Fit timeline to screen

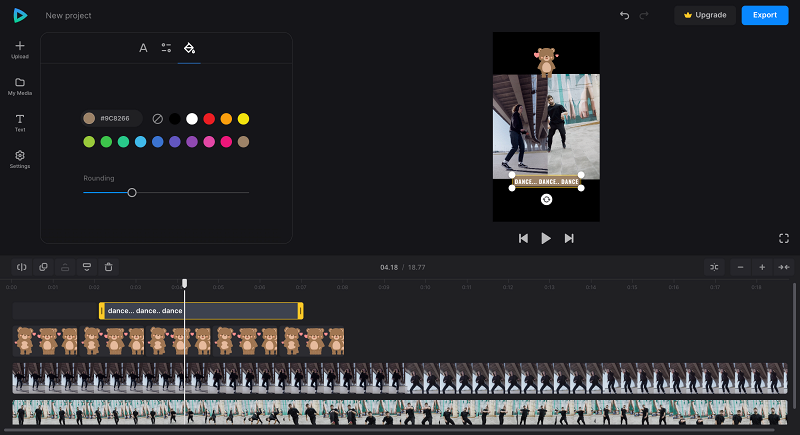point(784,267)
